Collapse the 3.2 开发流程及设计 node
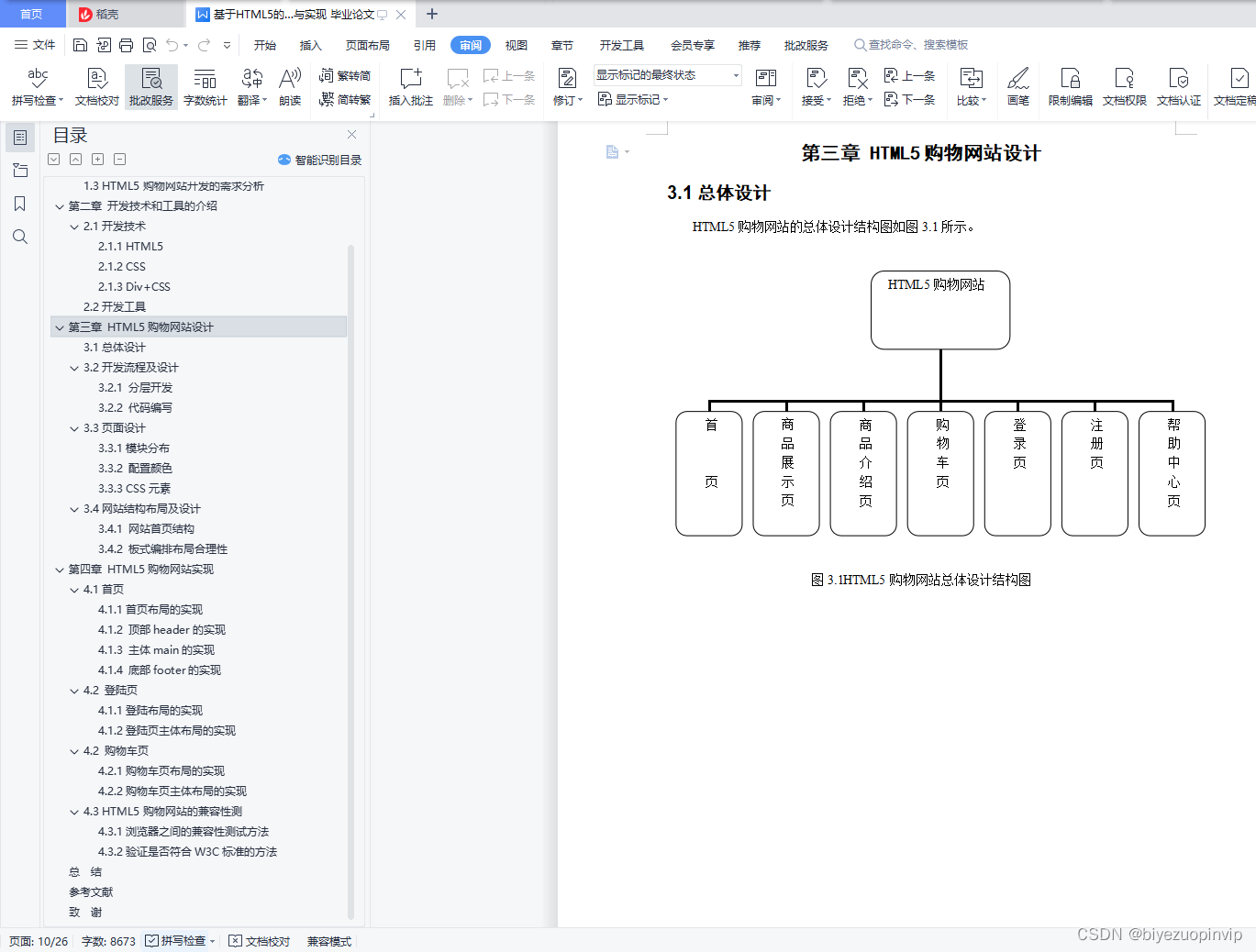1256x952 pixels. coord(74,368)
